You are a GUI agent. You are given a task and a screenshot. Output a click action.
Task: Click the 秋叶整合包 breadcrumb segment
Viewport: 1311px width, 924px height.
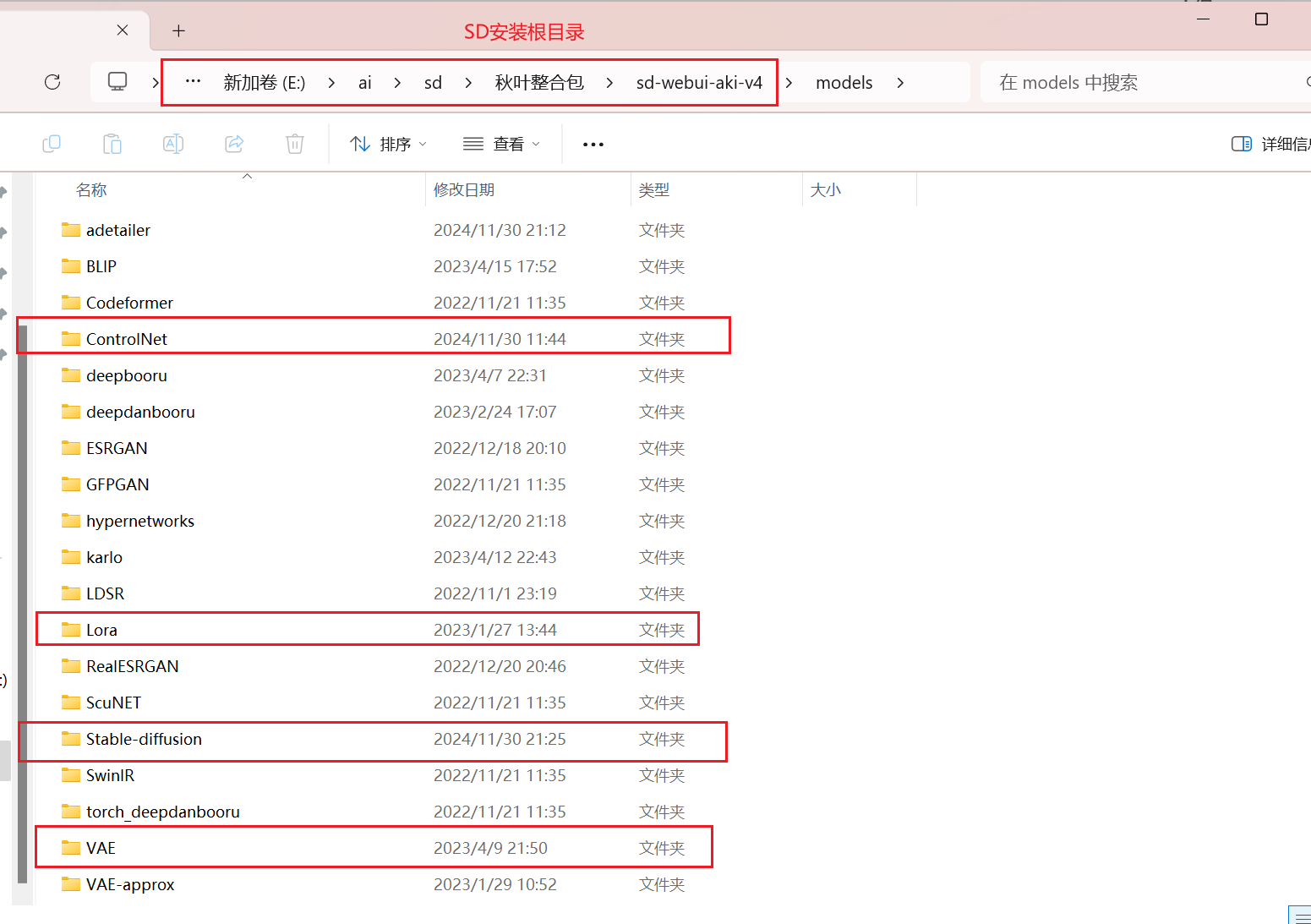point(539,83)
